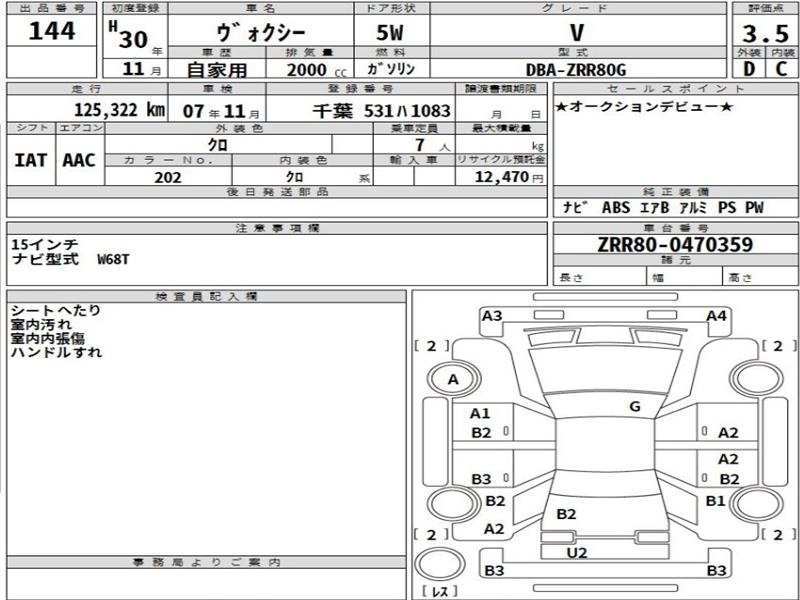Image resolution: width=800 pixels, height=600 pixels.
Task: Select the plate number 千葉 531ハ1083
Action: (382, 111)
